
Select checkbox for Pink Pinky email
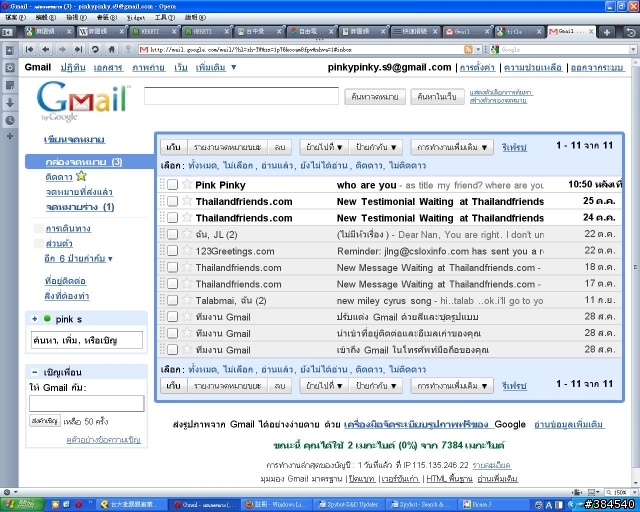172,185
